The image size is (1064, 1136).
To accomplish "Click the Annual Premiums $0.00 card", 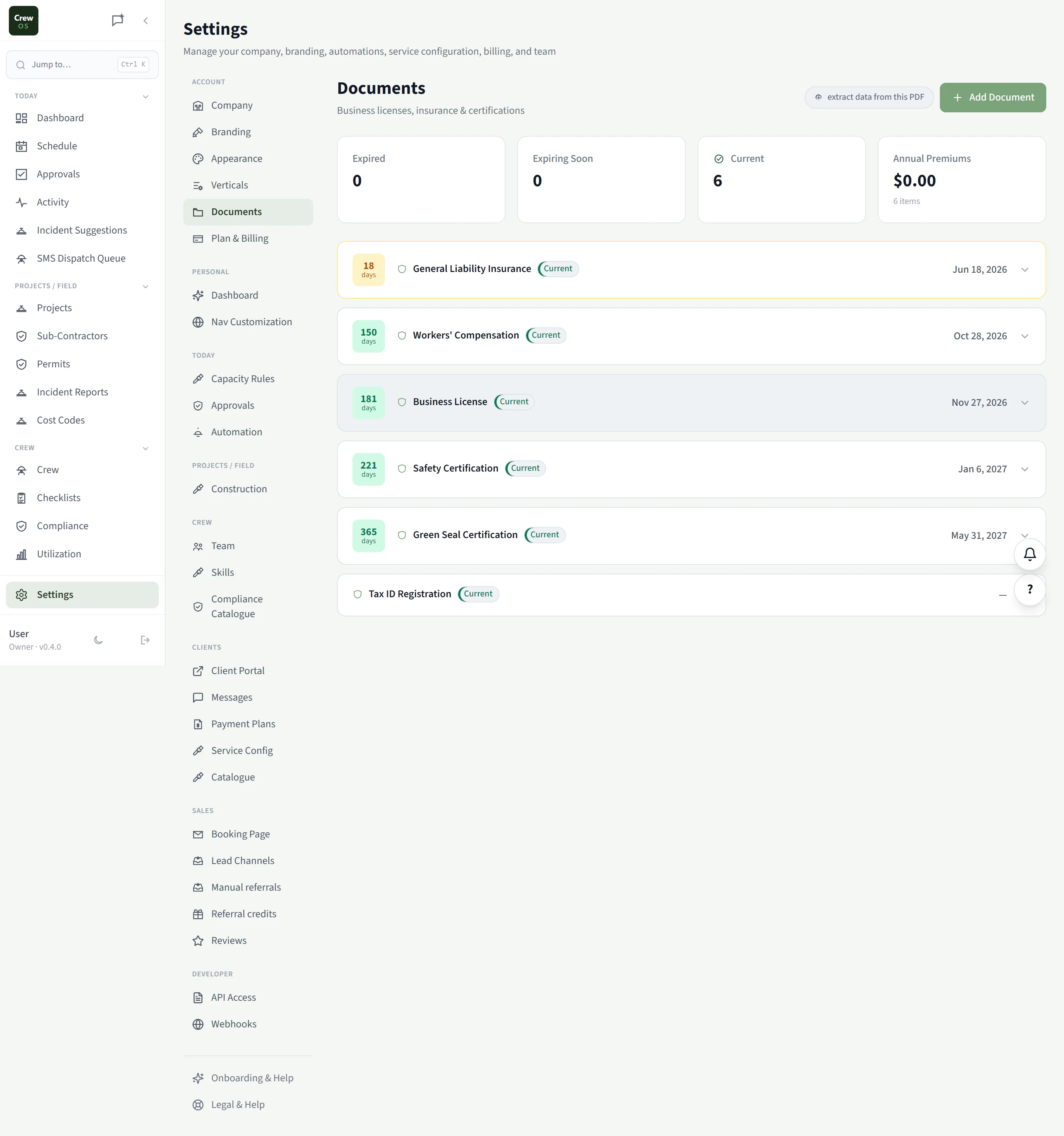I will [x=961, y=180].
